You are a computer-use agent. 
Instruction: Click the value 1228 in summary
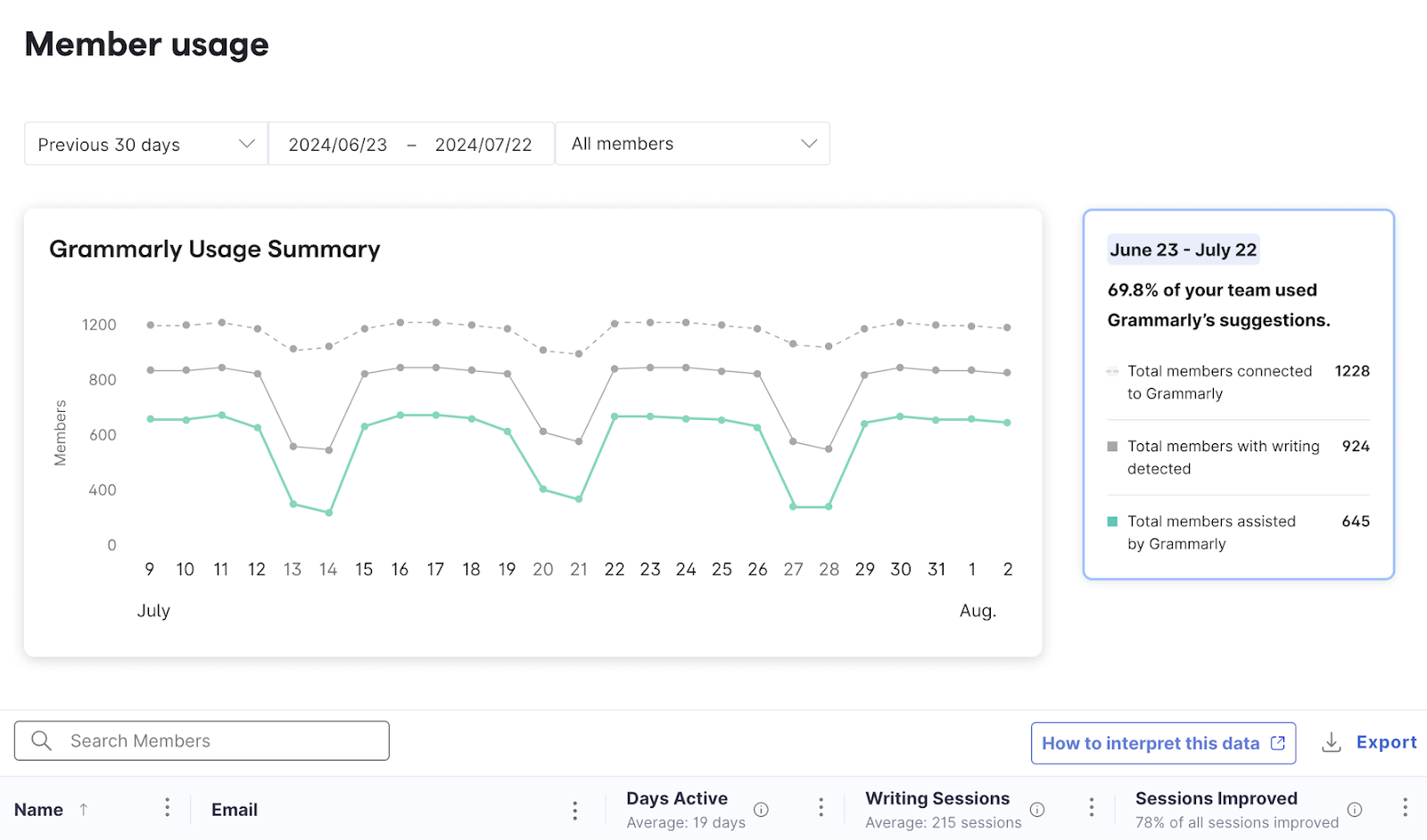click(x=1352, y=371)
